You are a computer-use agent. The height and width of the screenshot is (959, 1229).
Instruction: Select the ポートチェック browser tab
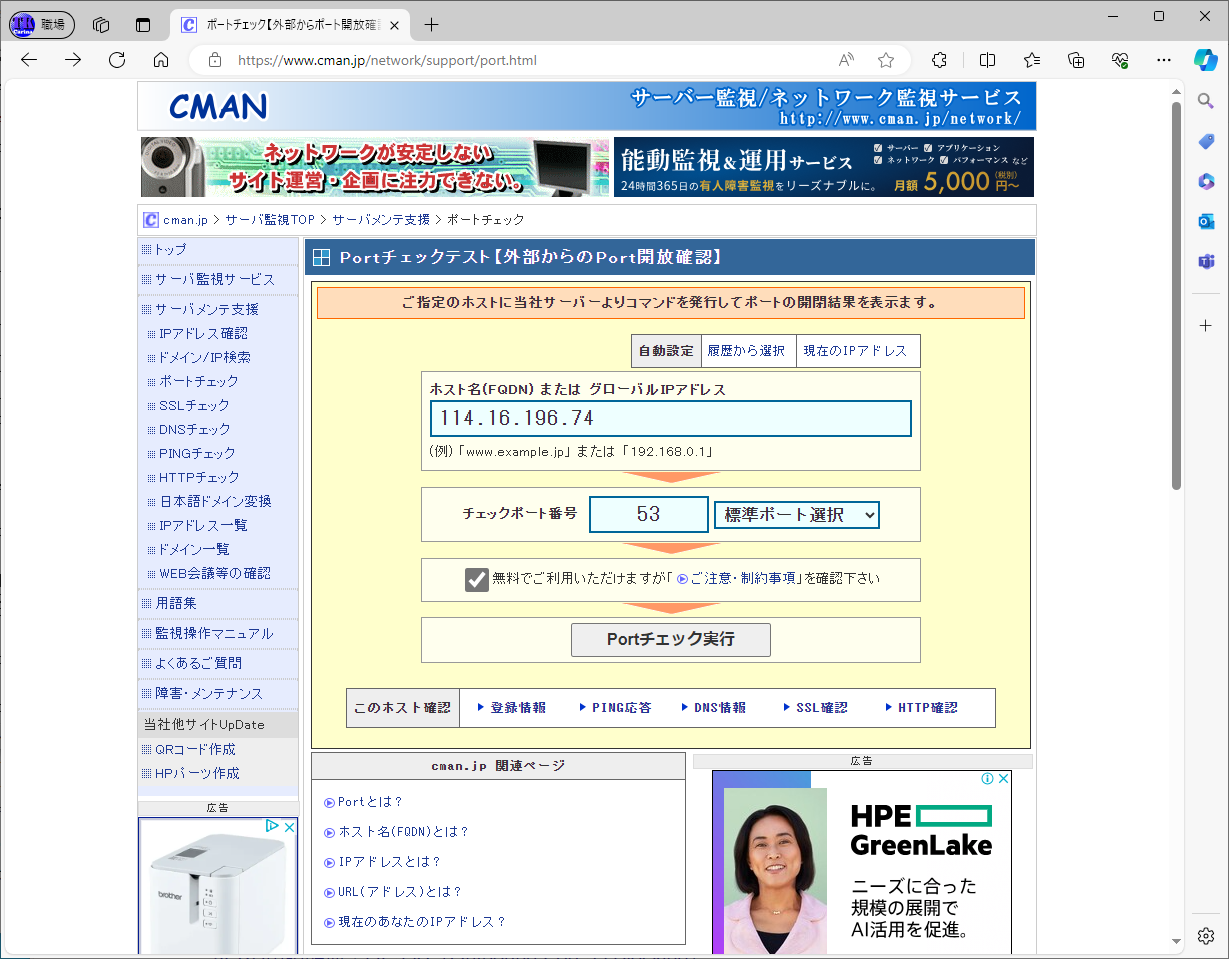[291, 25]
